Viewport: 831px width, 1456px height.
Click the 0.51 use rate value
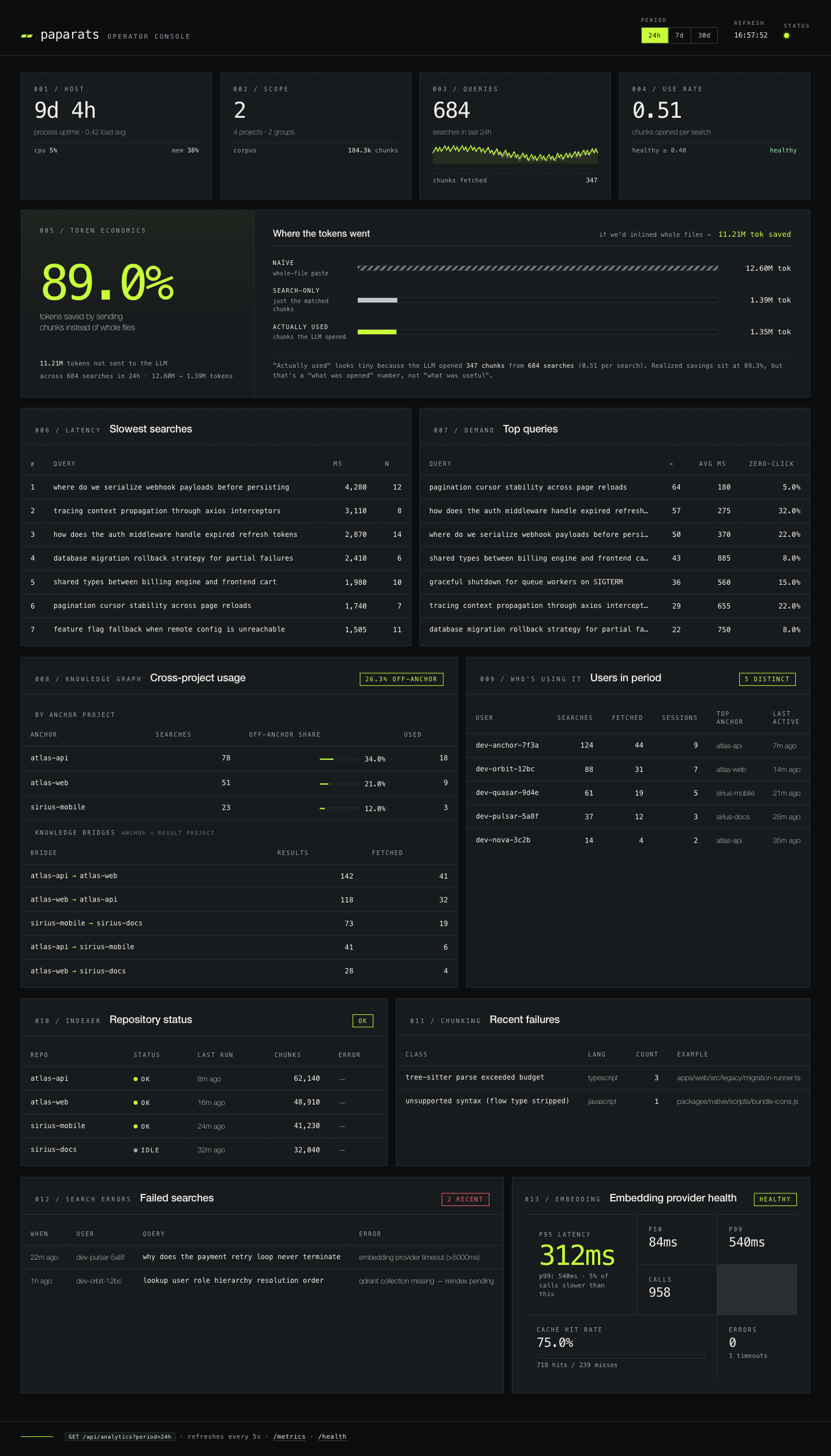click(x=657, y=110)
